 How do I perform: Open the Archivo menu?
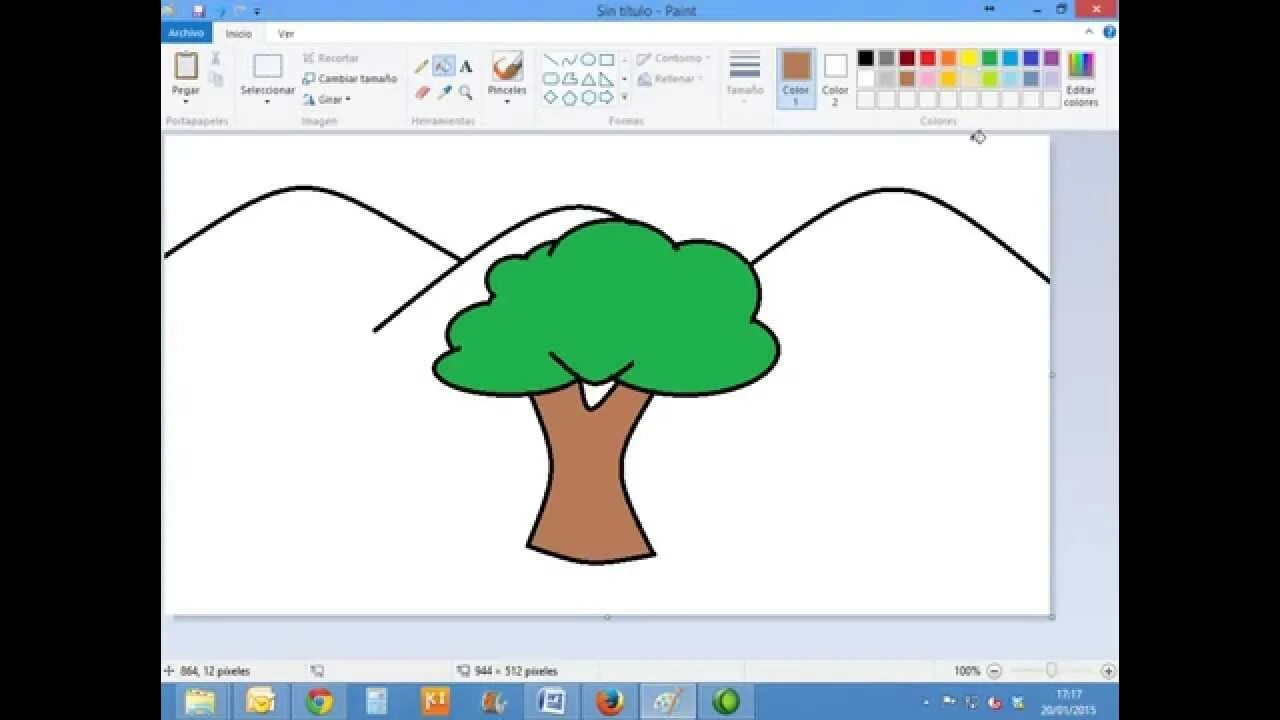186,33
